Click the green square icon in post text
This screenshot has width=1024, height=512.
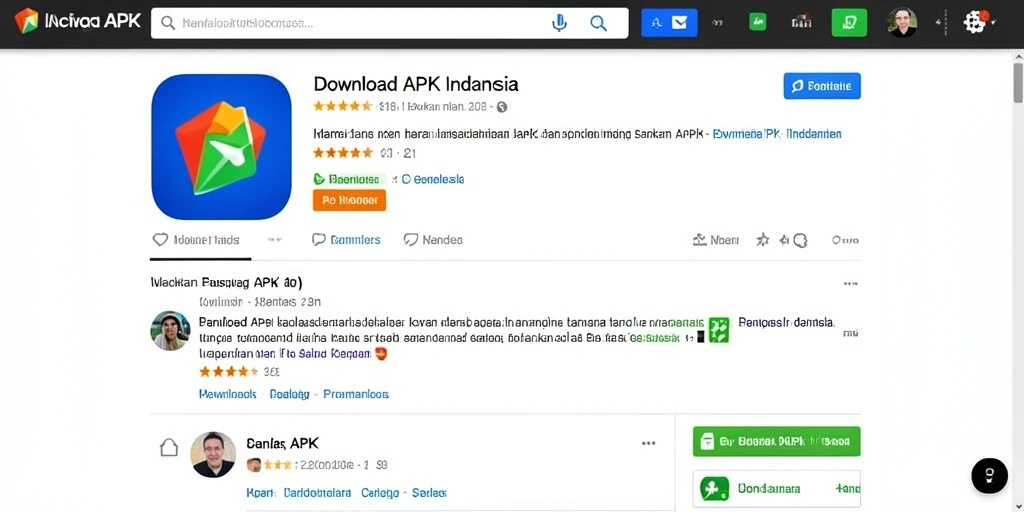click(719, 330)
